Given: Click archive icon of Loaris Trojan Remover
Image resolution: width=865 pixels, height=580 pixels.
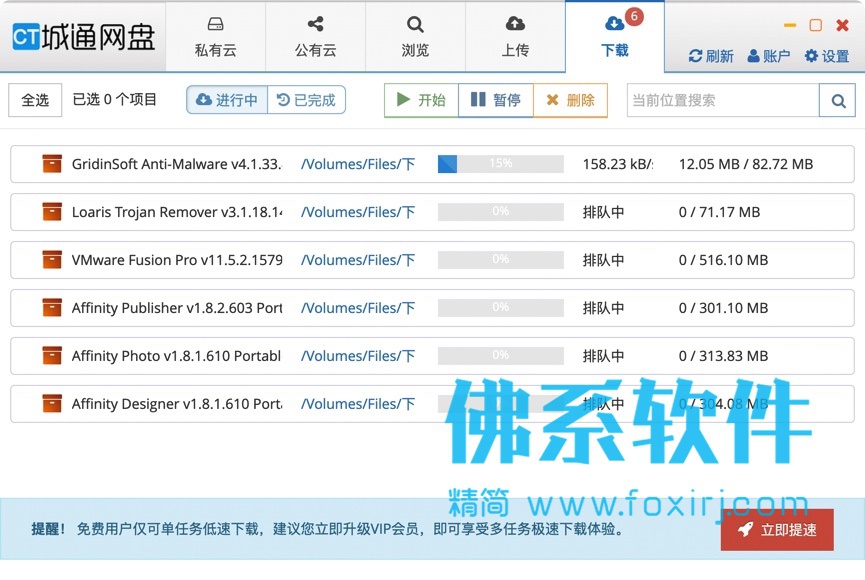Looking at the screenshot, I should click(x=52, y=212).
